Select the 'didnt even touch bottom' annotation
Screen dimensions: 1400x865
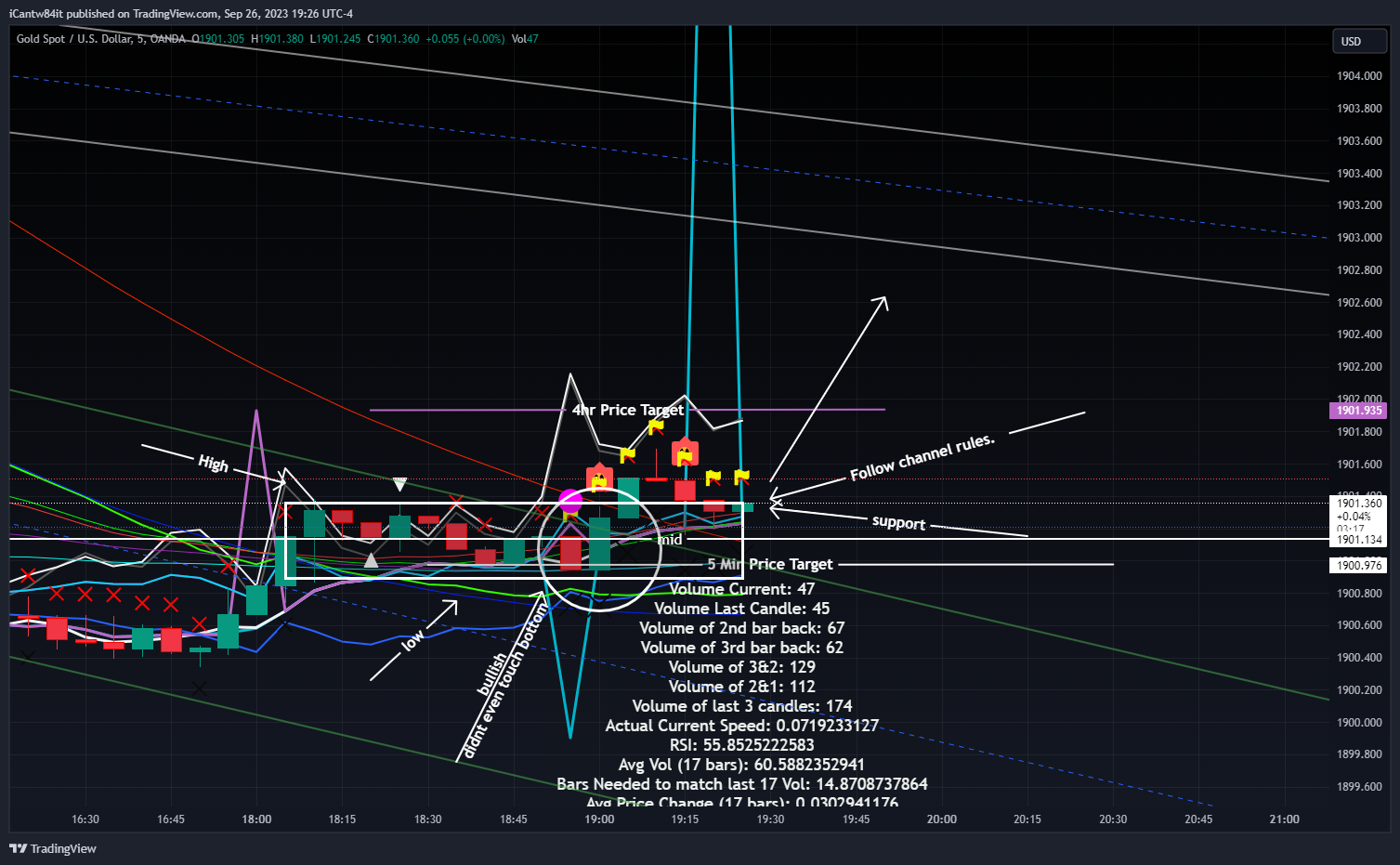click(506, 681)
